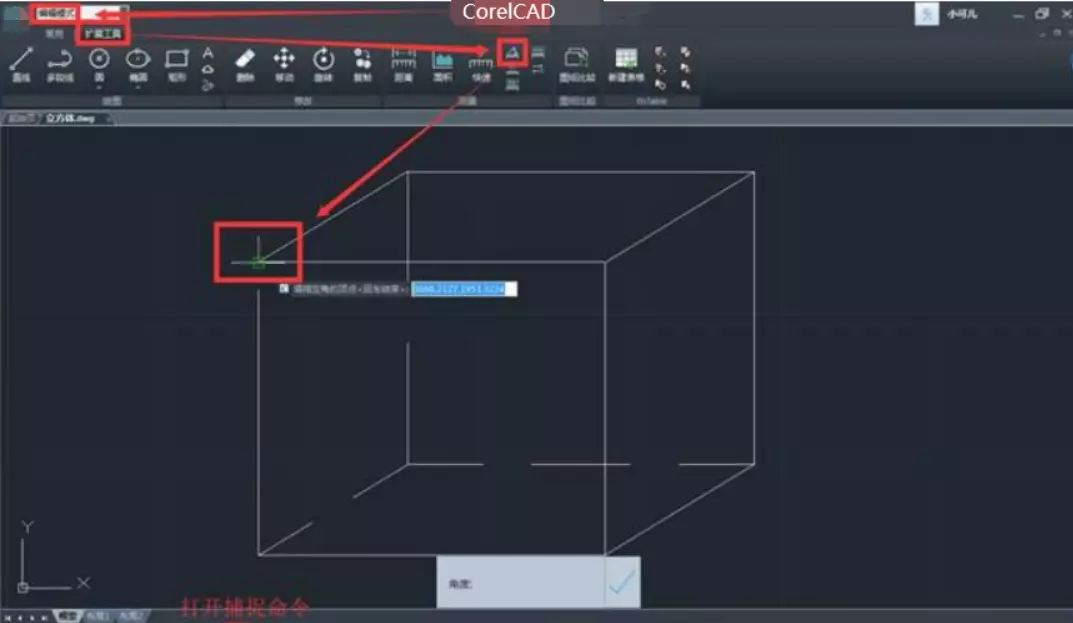Screen dimensions: 1073x623
Task: Click the user avatar in title bar
Action: [927, 14]
